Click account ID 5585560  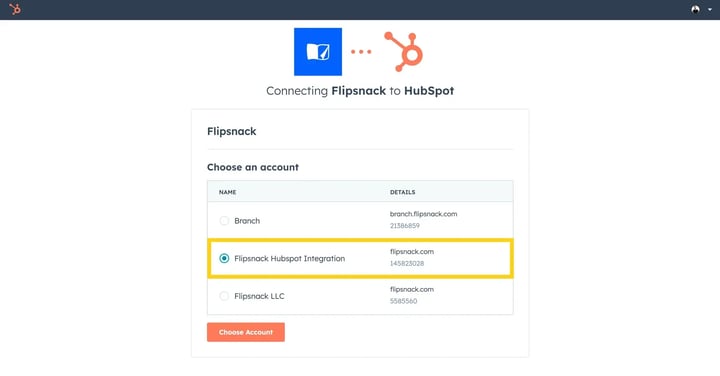click(x=404, y=301)
